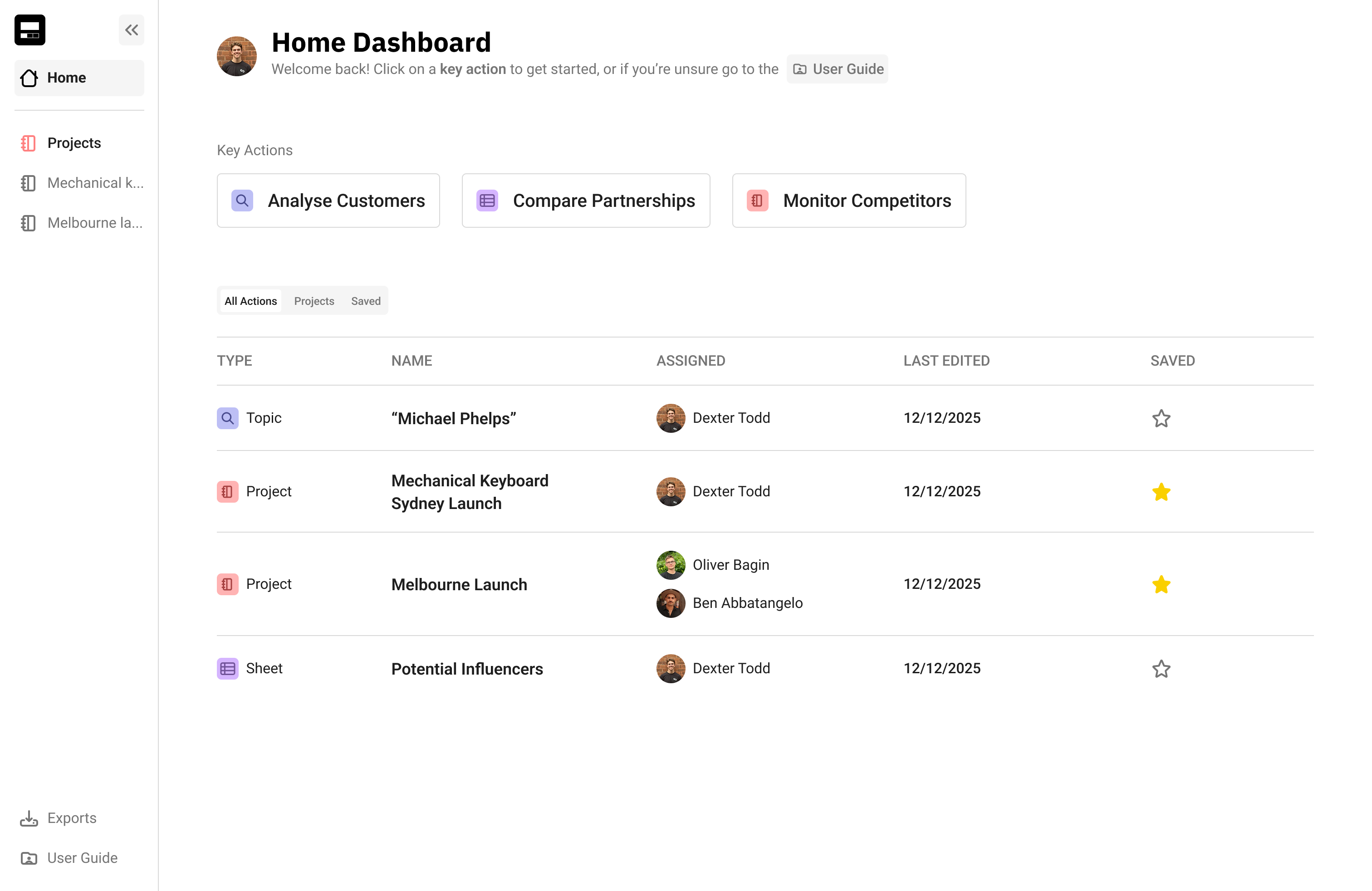1372x891 pixels.
Task: Click the Project icon in Melbourne Launch row
Action: pyautogui.click(x=228, y=584)
